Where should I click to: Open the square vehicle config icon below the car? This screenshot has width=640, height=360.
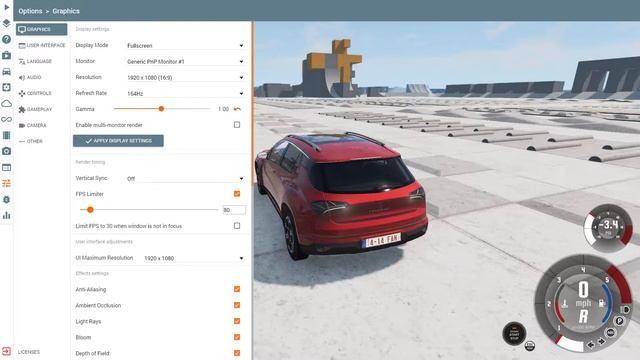coord(7,87)
